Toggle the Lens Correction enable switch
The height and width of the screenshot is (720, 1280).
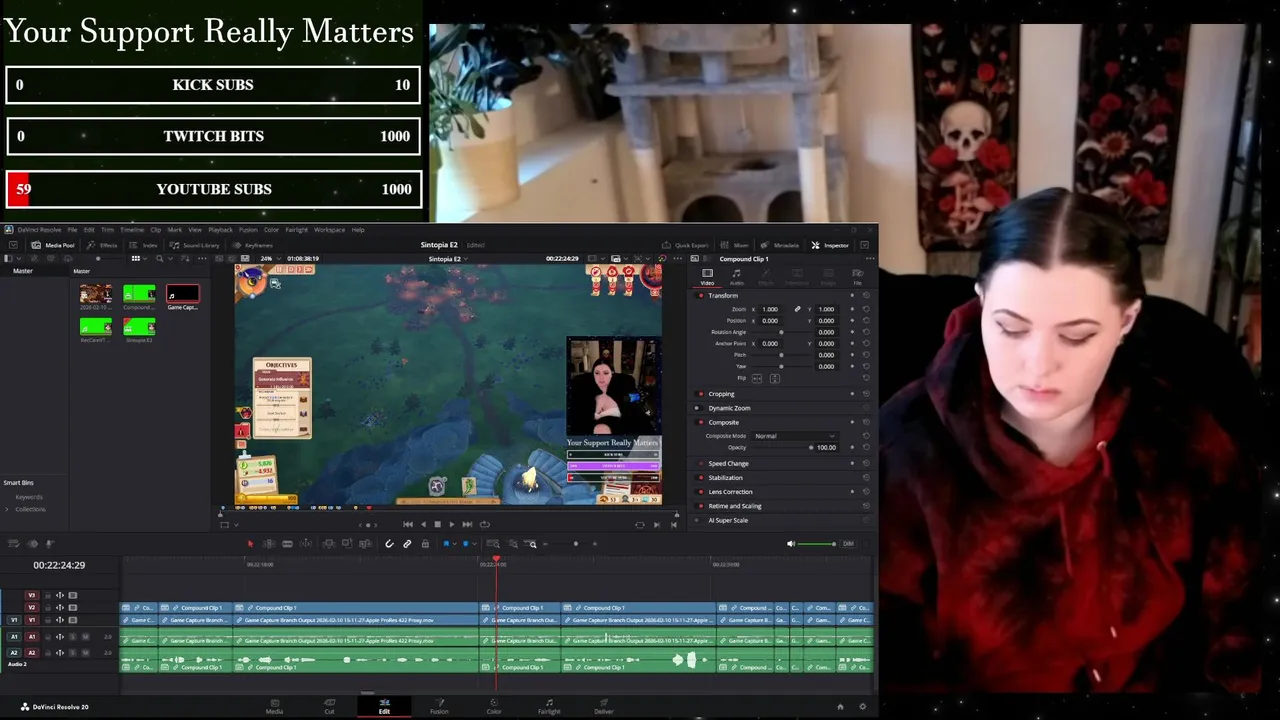coord(700,492)
